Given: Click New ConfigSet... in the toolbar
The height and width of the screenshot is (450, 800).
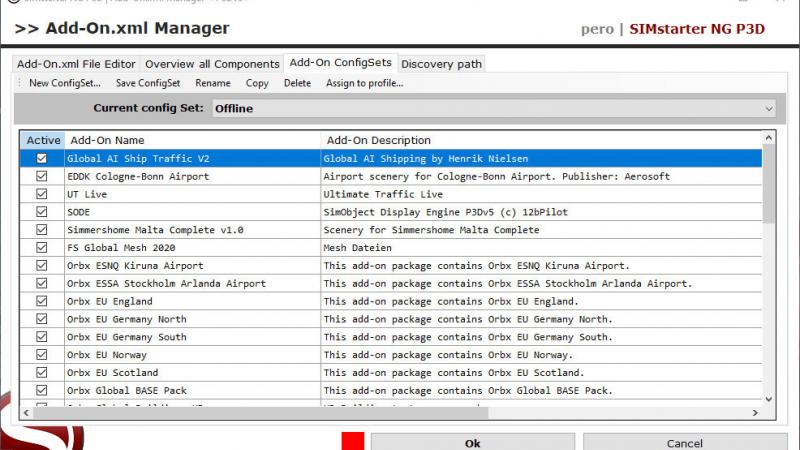Looking at the screenshot, I should (65, 83).
